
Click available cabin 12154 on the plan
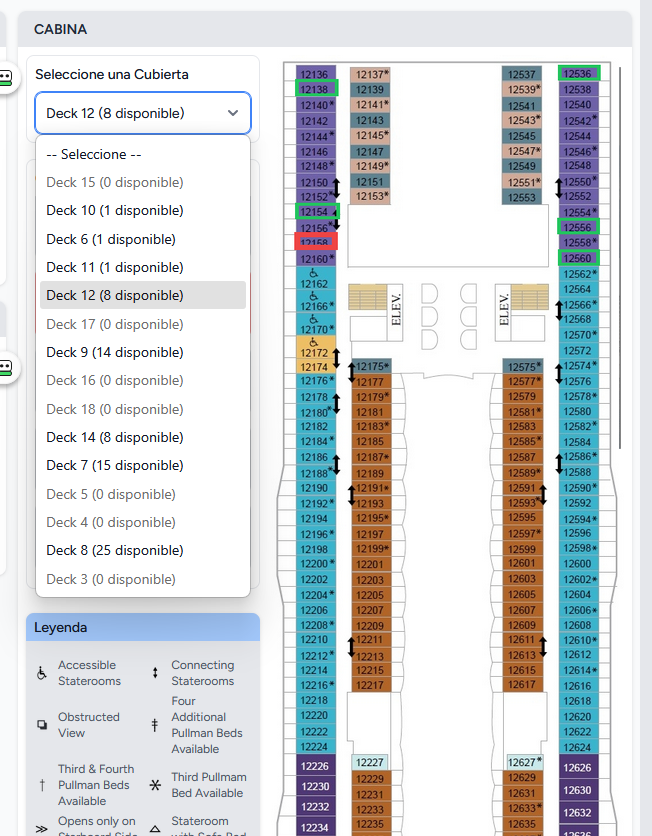tap(316, 212)
